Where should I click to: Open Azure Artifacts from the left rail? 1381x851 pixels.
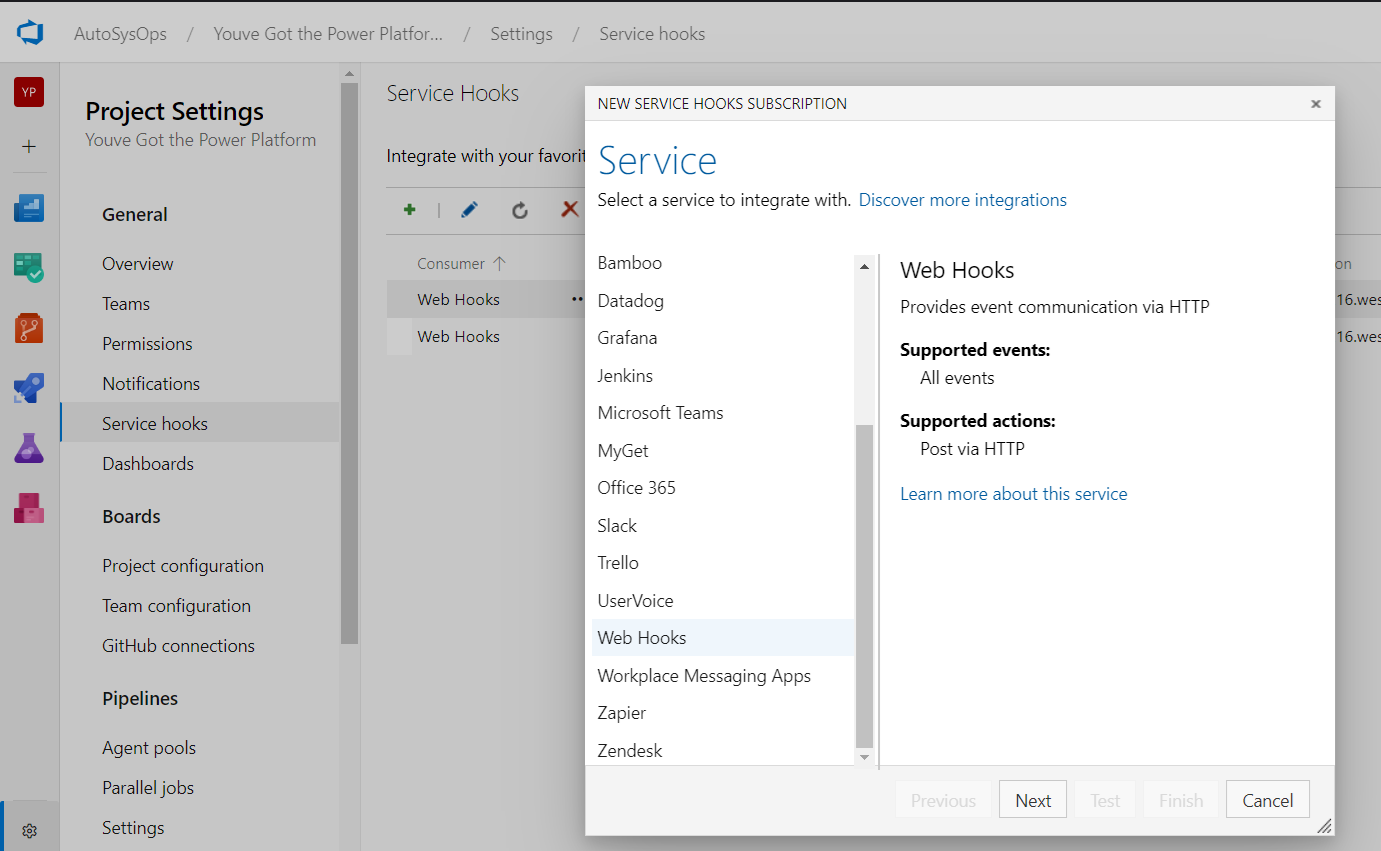click(29, 508)
